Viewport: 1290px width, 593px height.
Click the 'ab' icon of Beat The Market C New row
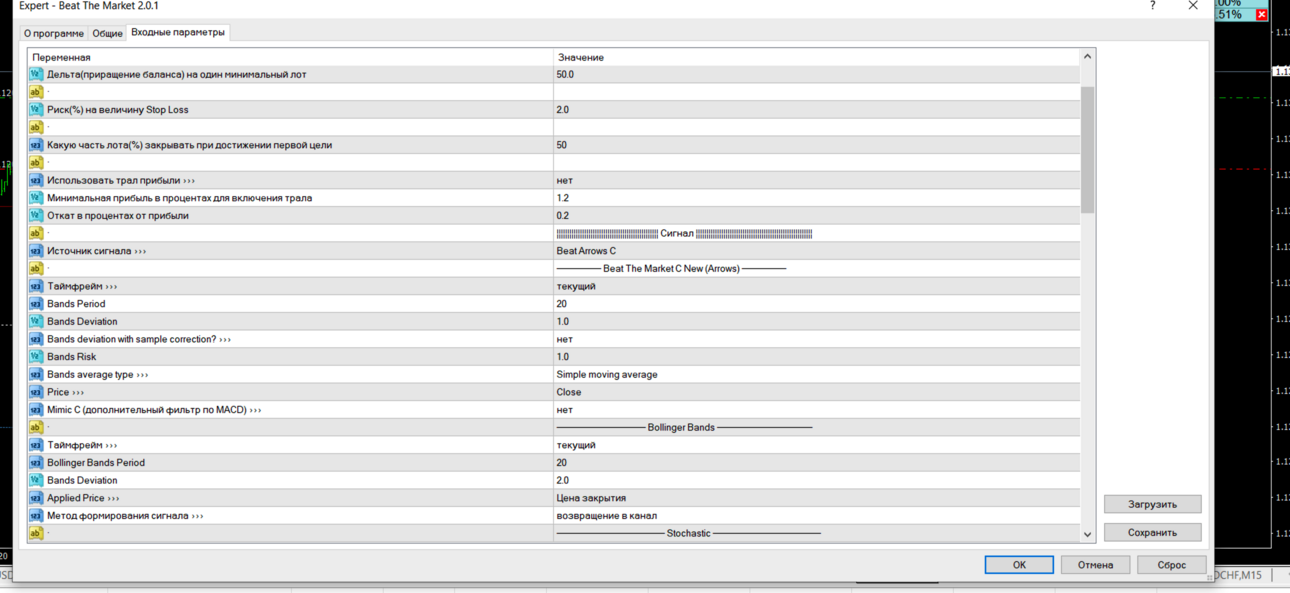(36, 269)
